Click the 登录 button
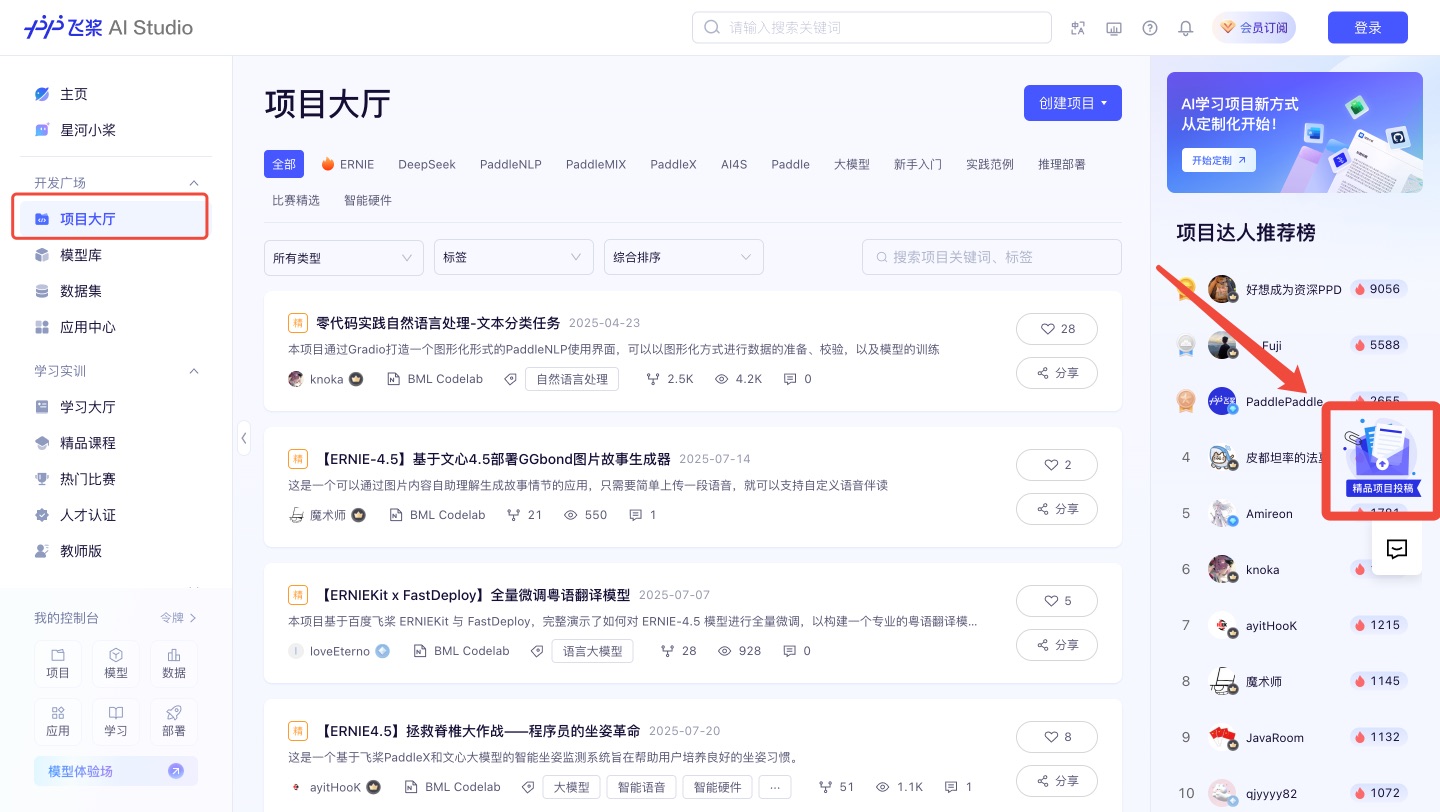 click(1368, 28)
